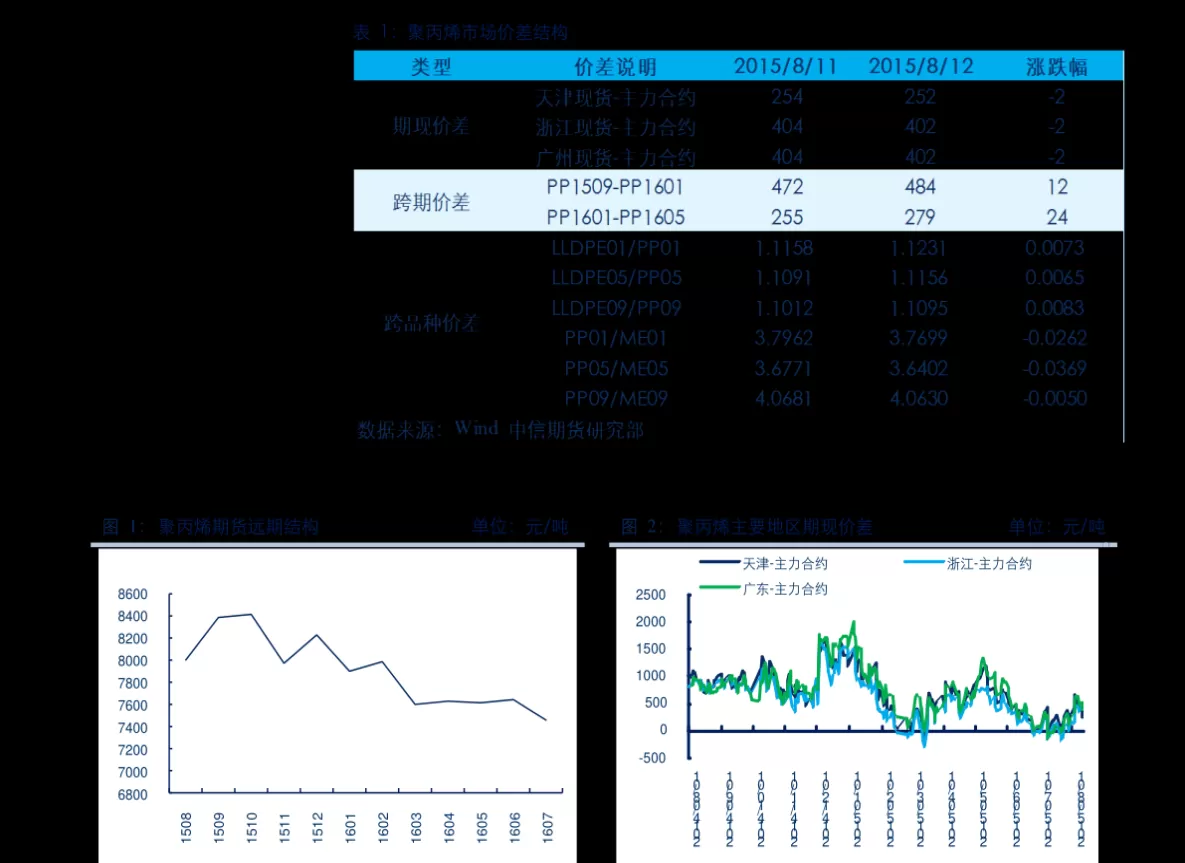Select the LLDPE09/PP09 row label
The image size is (1185, 863).
616,308
